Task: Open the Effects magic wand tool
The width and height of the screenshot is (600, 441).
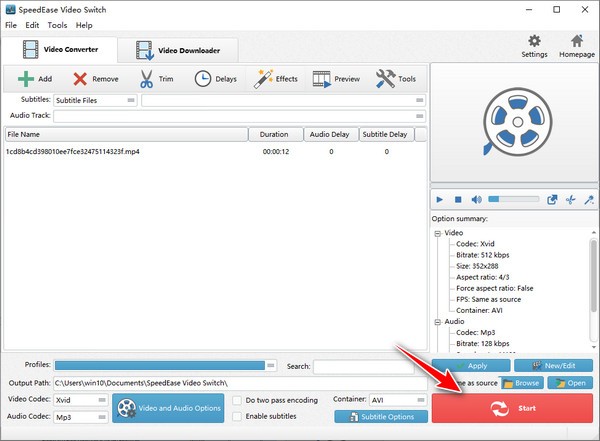Action: tap(264, 78)
